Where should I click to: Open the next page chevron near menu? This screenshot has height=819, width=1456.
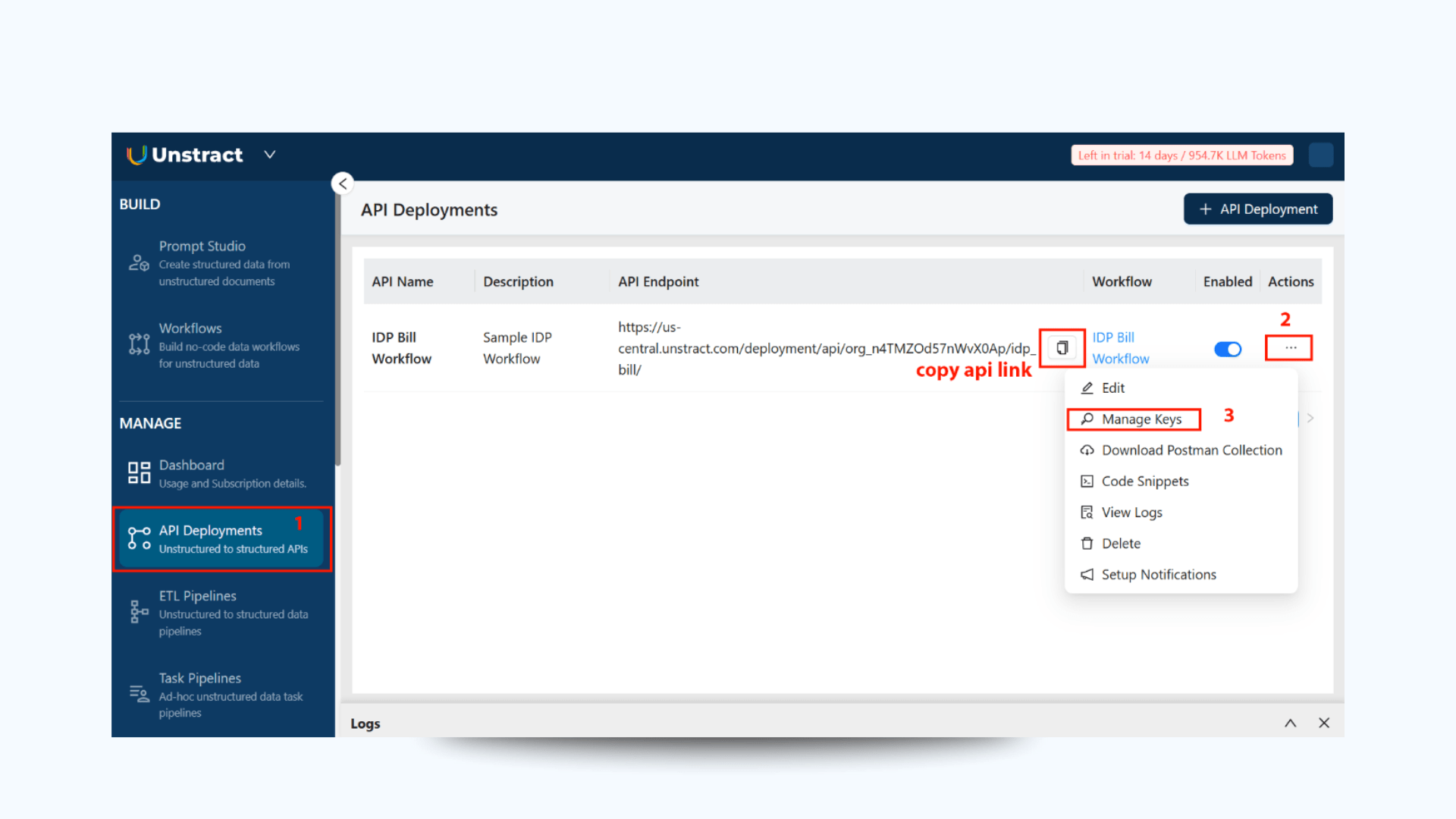pyautogui.click(x=1311, y=417)
